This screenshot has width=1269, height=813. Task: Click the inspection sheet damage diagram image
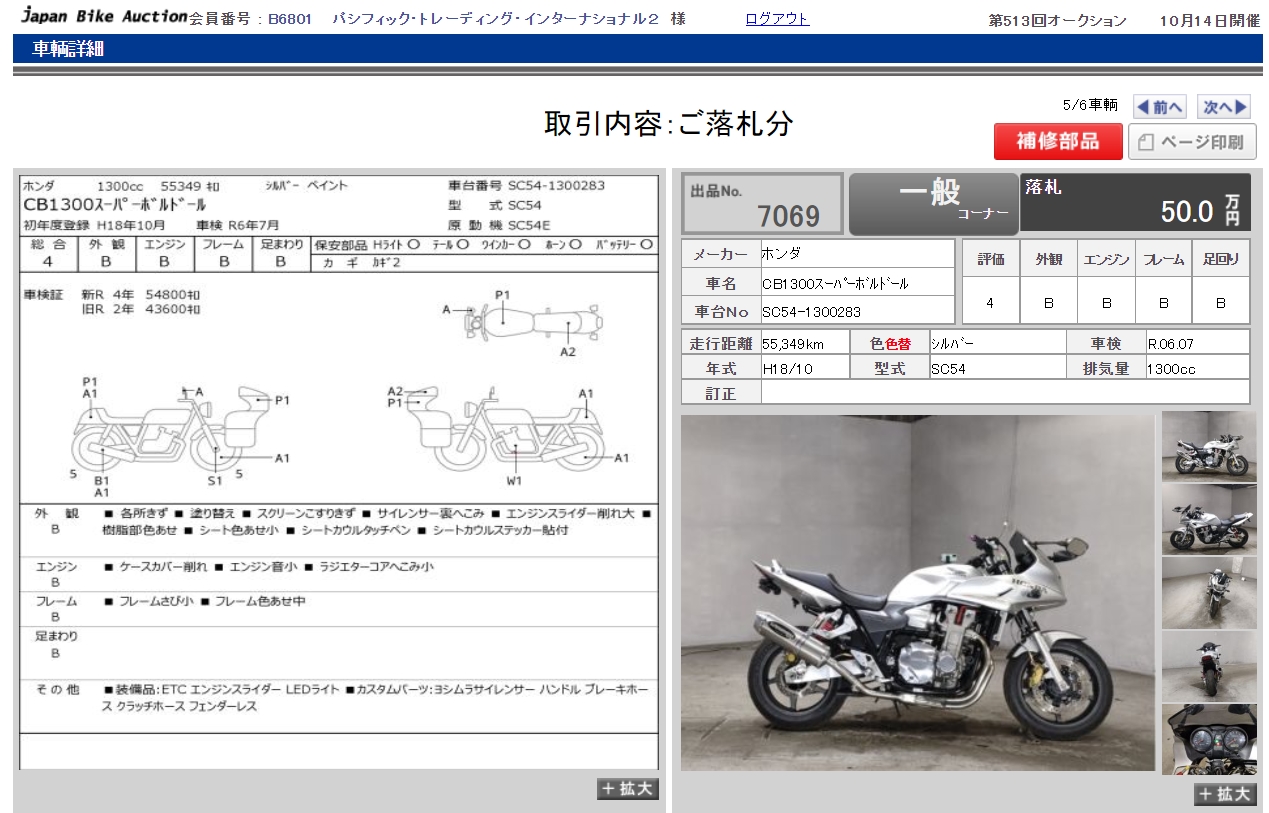click(339, 472)
